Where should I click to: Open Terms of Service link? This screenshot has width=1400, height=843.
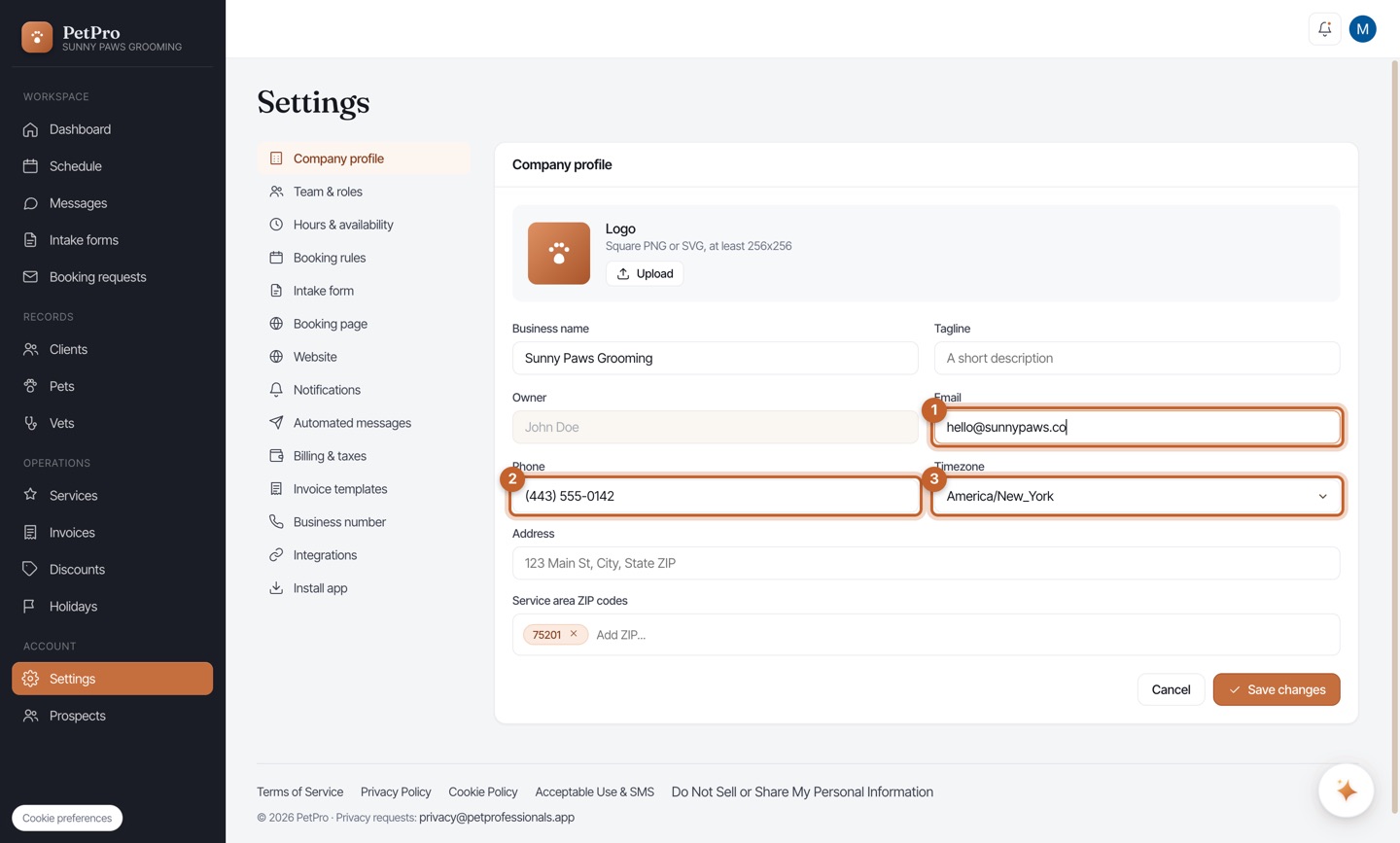[299, 791]
